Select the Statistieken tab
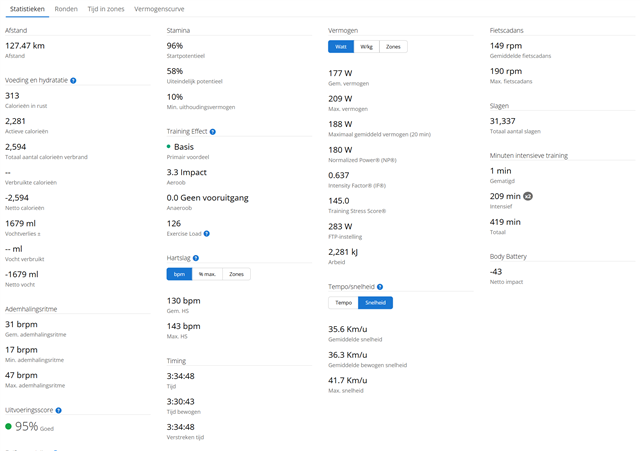640x451 pixels. (26, 8)
